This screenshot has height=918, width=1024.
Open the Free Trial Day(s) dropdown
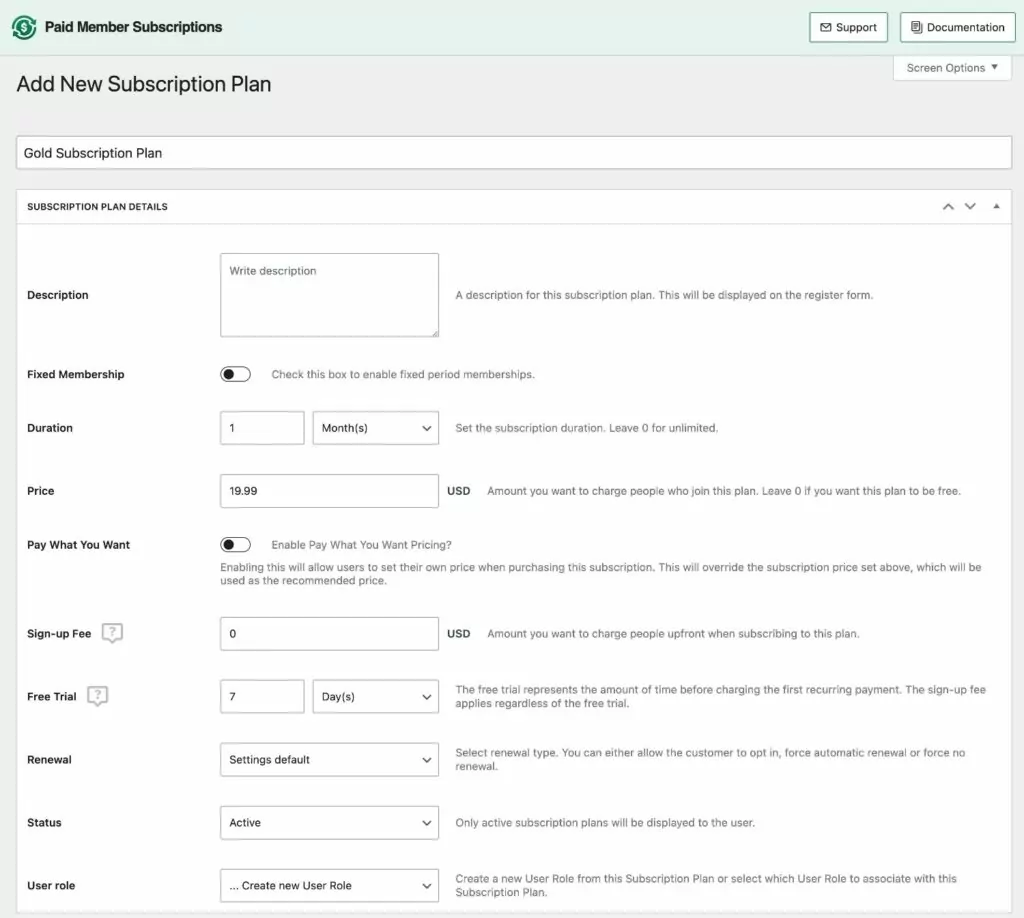point(376,697)
